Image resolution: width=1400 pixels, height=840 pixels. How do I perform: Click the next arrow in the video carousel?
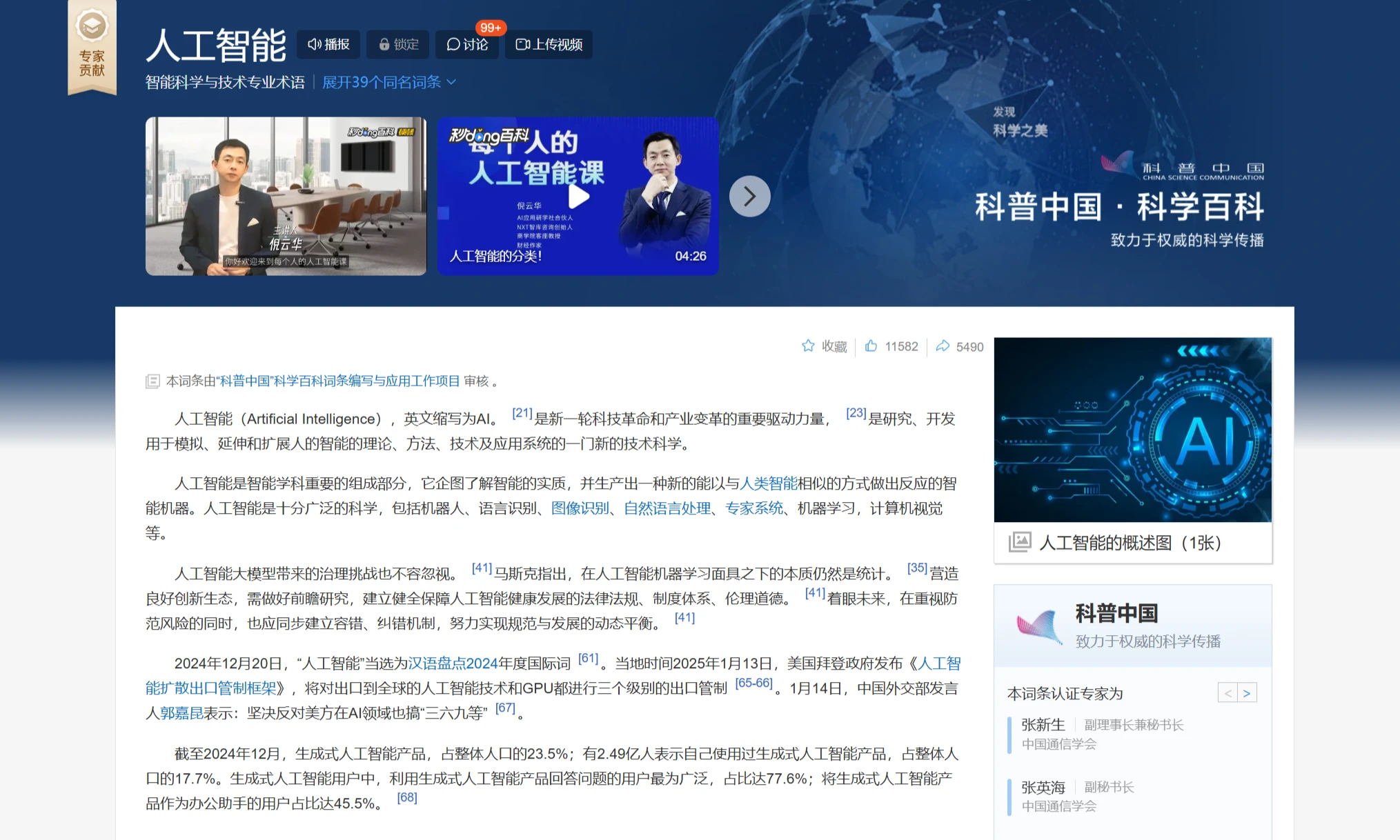tap(750, 196)
